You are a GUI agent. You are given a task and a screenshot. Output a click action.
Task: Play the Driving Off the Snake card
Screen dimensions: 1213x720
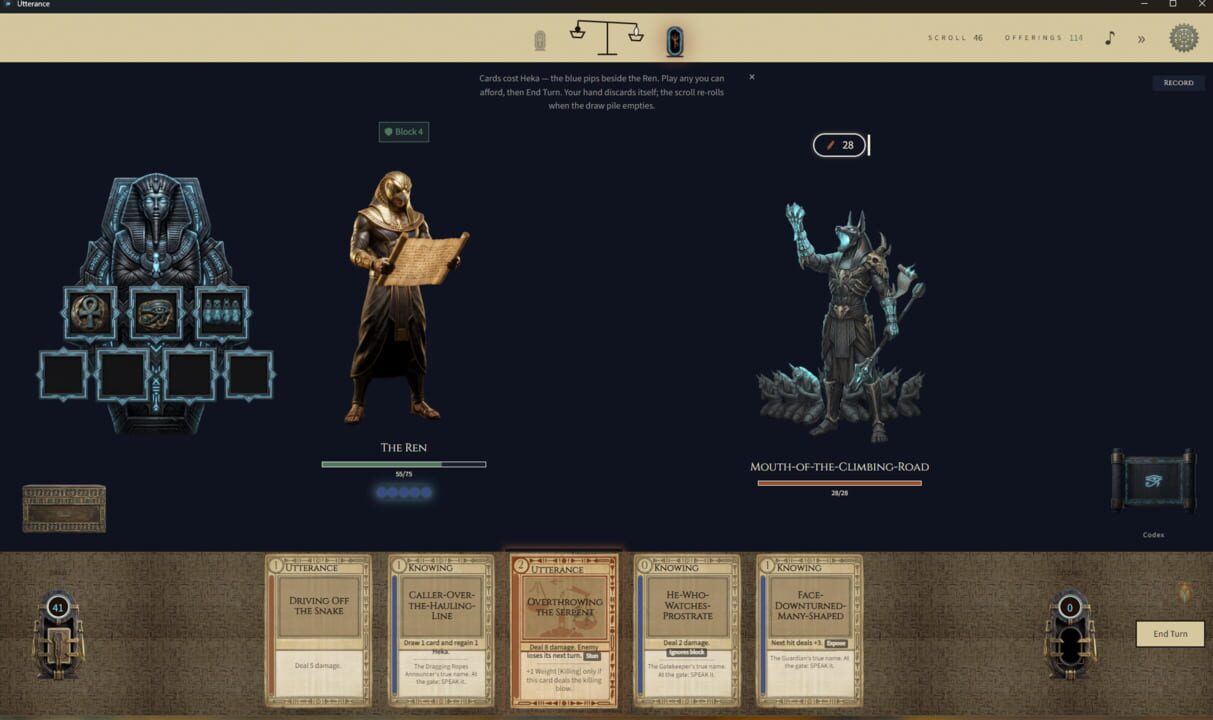[x=318, y=631]
